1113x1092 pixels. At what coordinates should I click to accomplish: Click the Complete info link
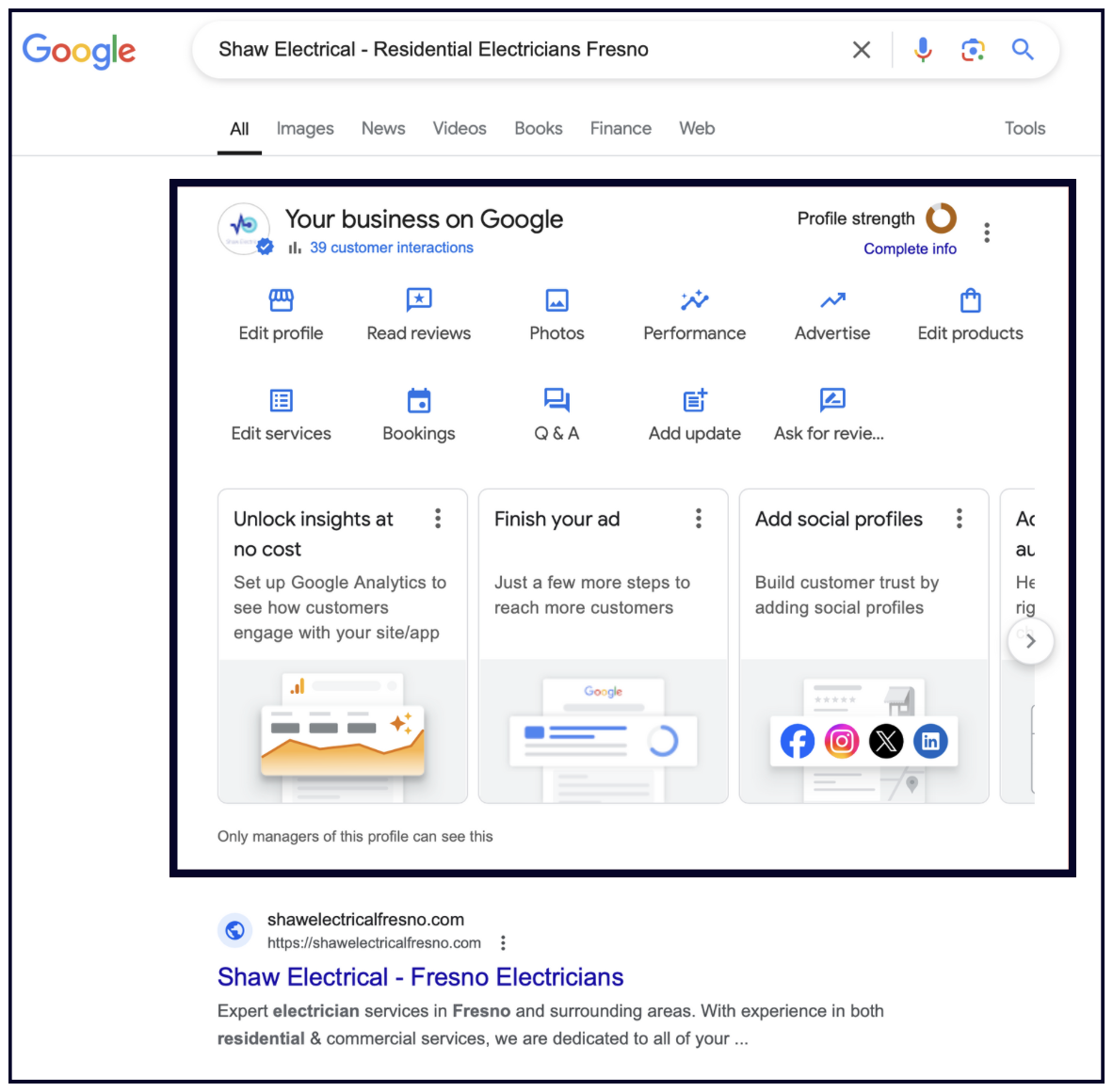click(x=910, y=249)
